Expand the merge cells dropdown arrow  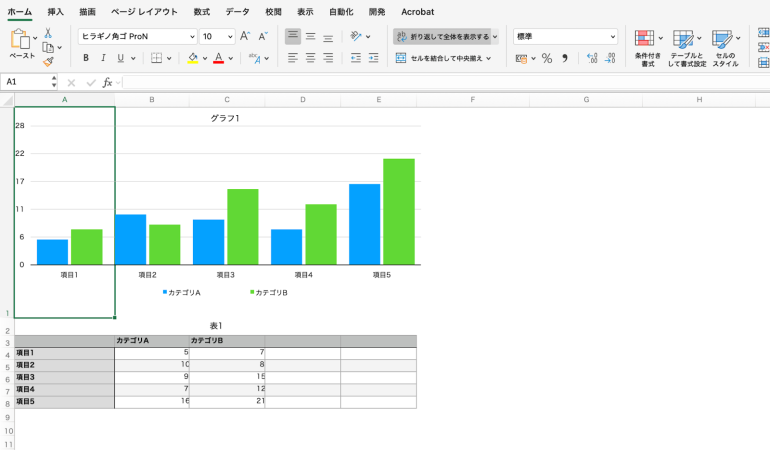(489, 58)
